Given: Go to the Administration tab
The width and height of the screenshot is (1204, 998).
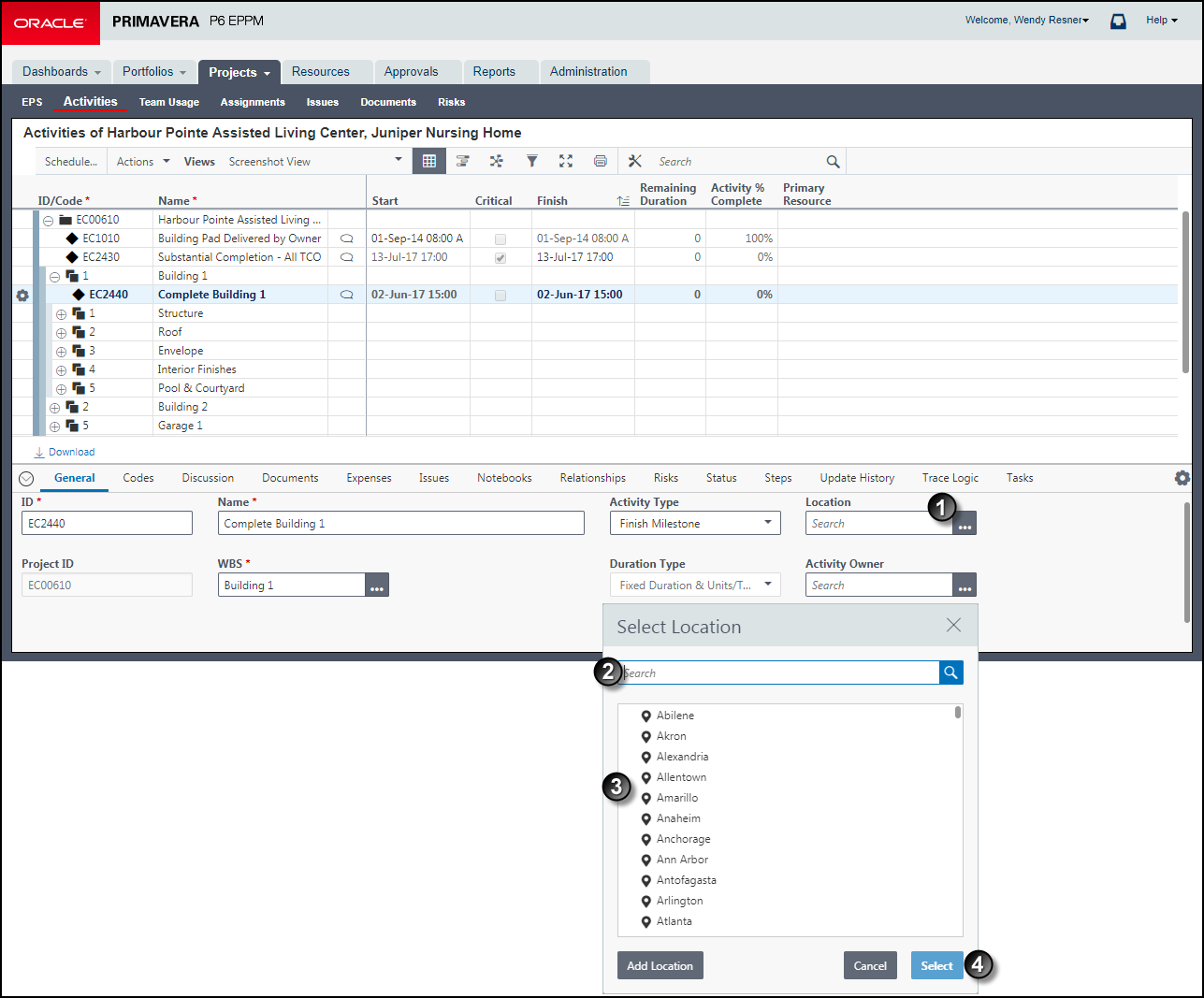Looking at the screenshot, I should click(x=595, y=72).
